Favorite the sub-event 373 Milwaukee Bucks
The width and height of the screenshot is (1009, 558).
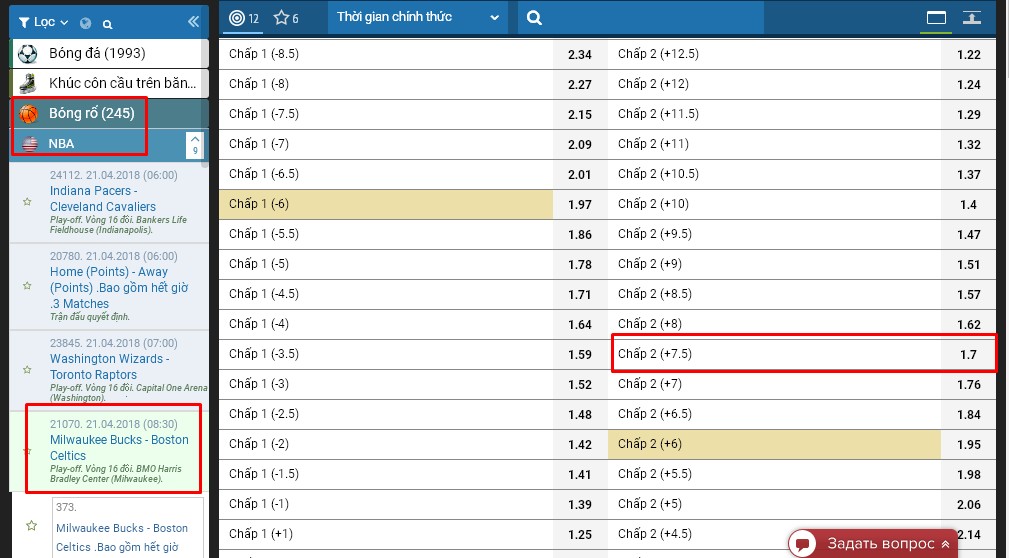(32, 526)
